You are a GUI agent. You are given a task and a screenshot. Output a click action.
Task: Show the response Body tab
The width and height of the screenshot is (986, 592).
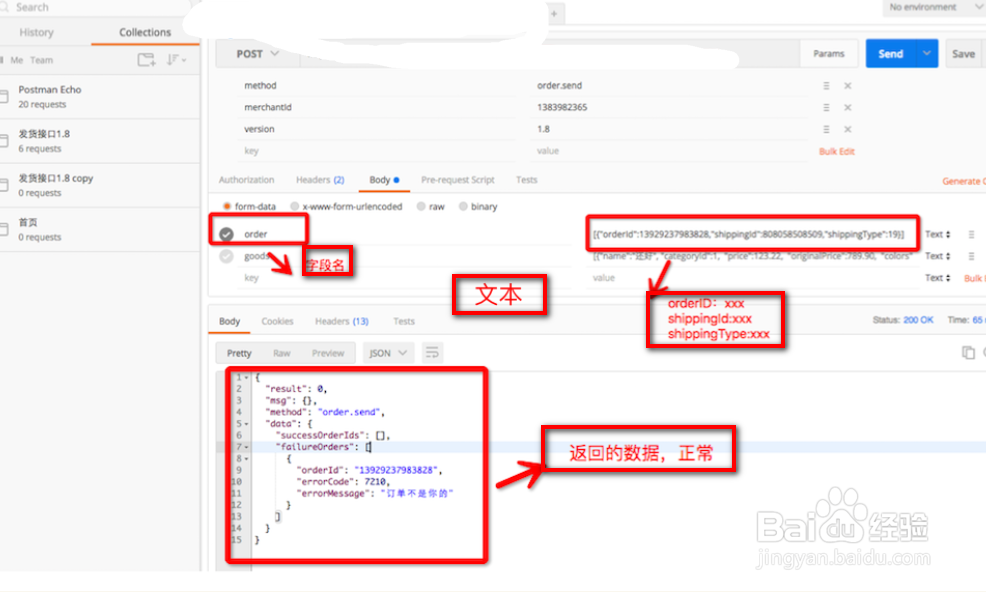pos(230,321)
